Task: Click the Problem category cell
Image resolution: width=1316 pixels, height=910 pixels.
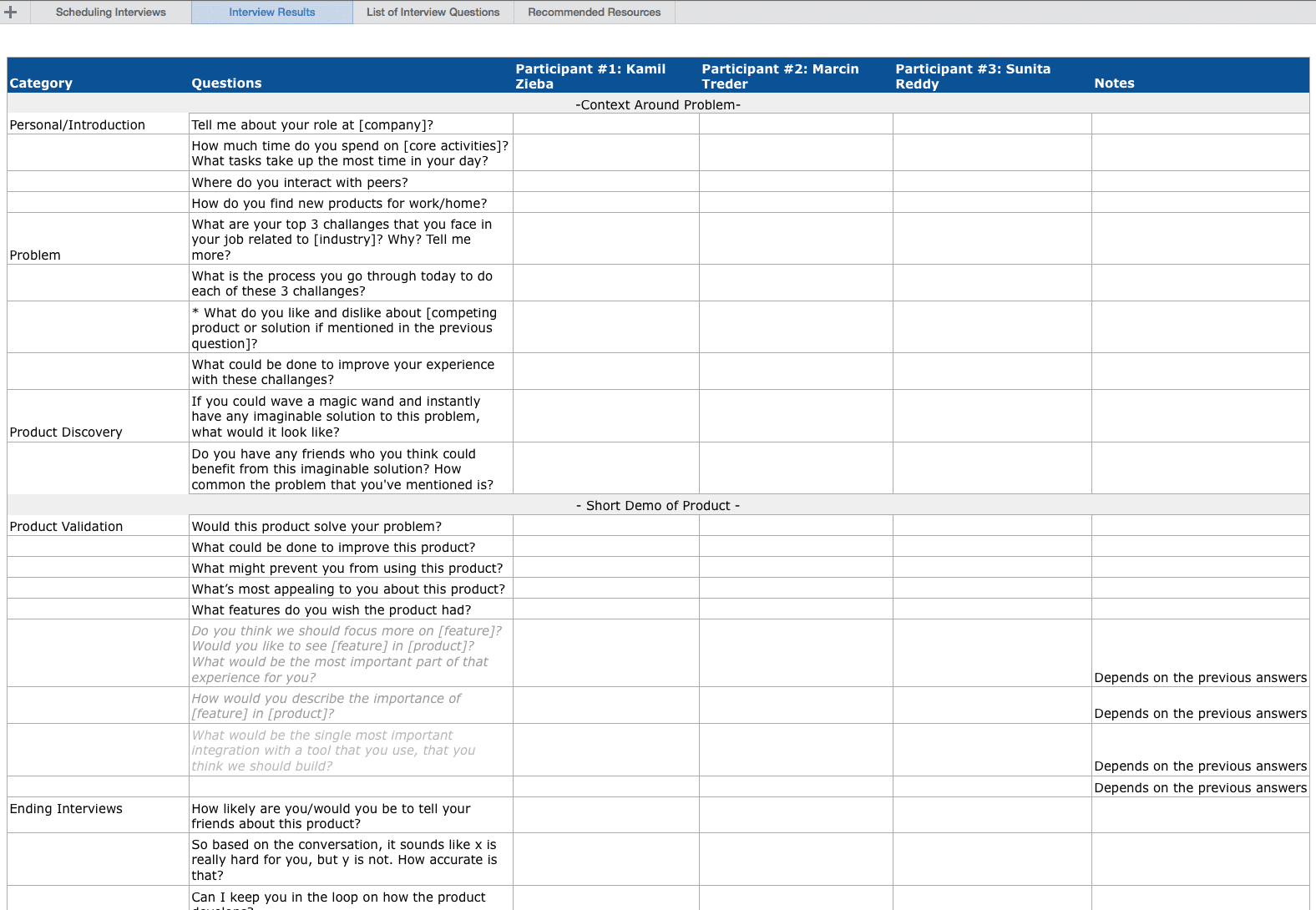Action: (99, 239)
